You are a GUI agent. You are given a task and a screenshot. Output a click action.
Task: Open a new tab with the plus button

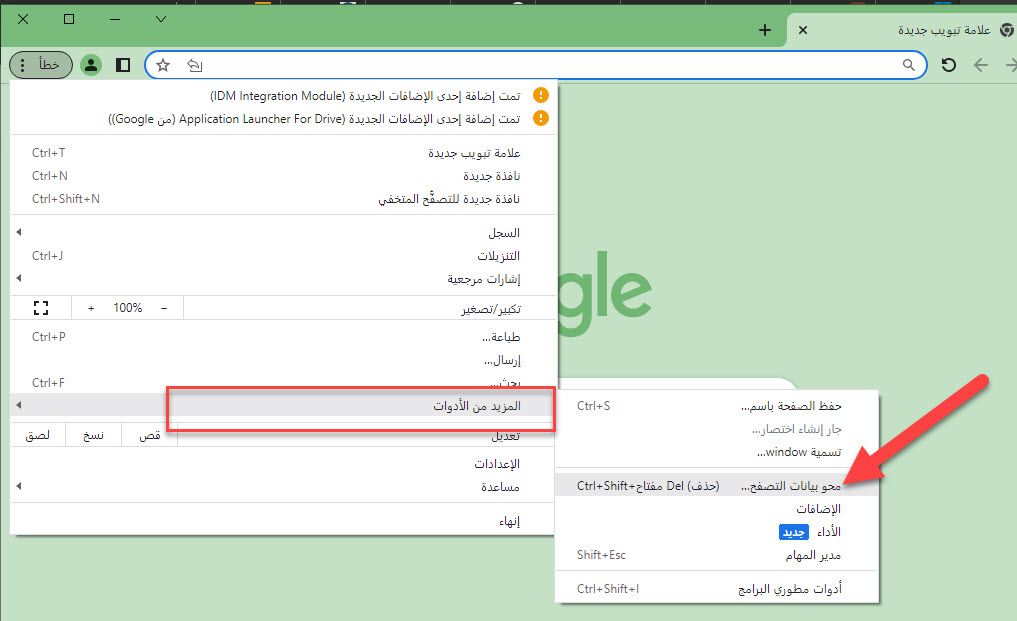pos(765,30)
